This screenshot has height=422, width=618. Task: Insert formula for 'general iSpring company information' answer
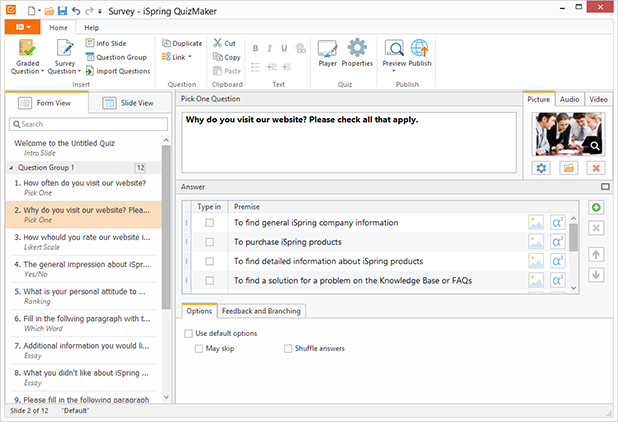(x=557, y=222)
